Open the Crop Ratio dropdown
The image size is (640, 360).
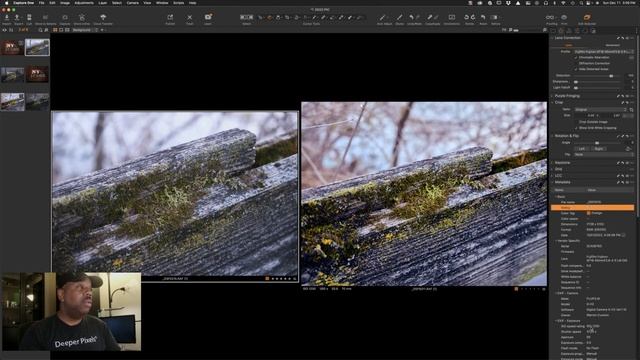600,109
